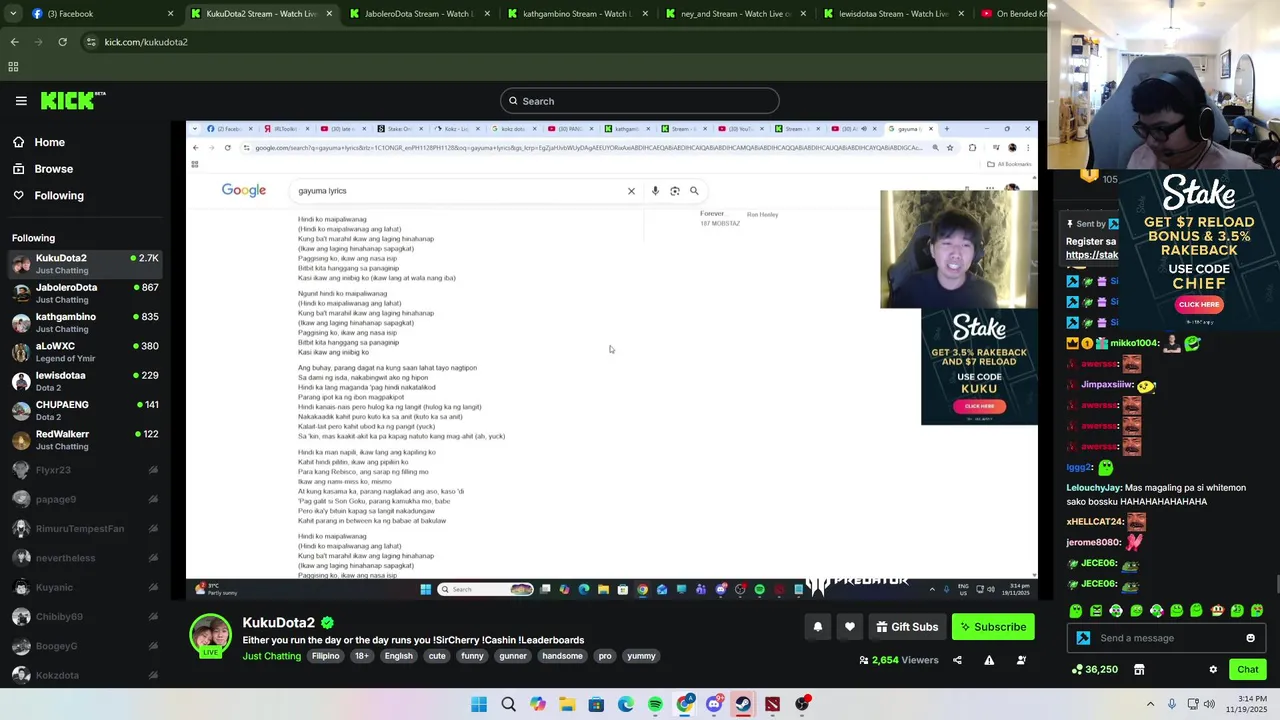Open offline channel RimuruTempestFan

[85, 528]
